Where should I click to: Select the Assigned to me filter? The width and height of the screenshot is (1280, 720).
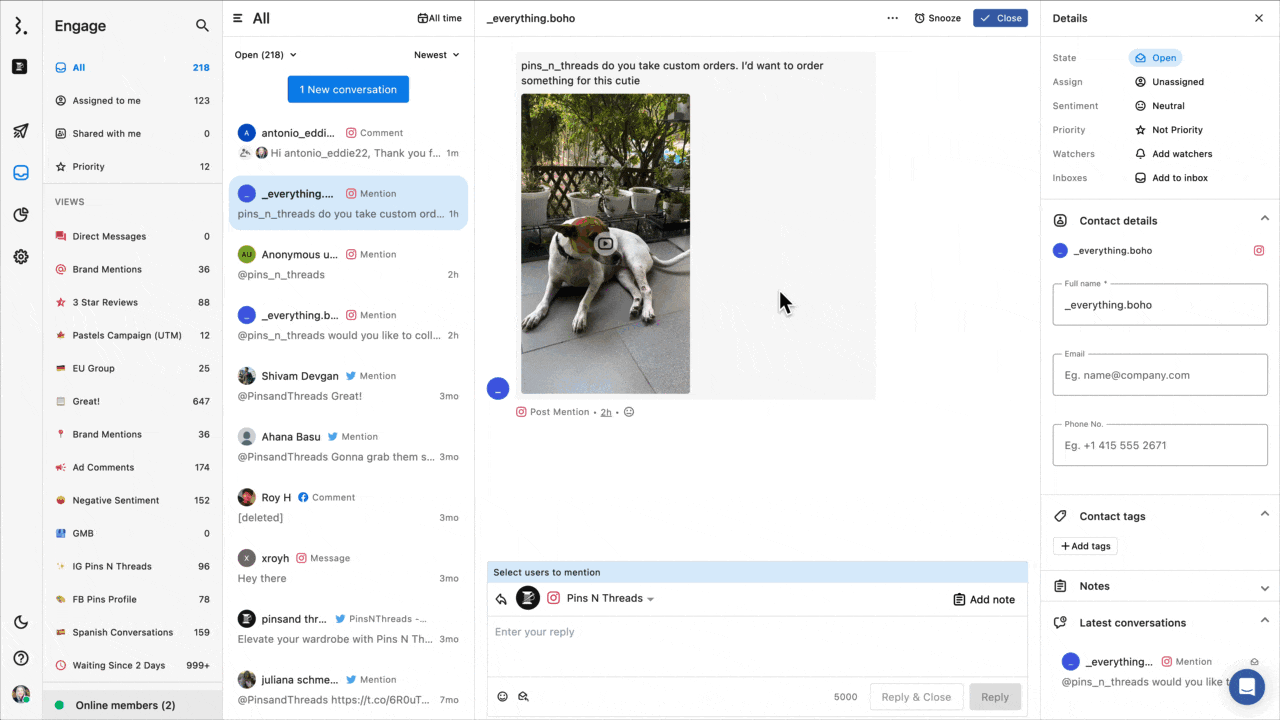tap(106, 100)
